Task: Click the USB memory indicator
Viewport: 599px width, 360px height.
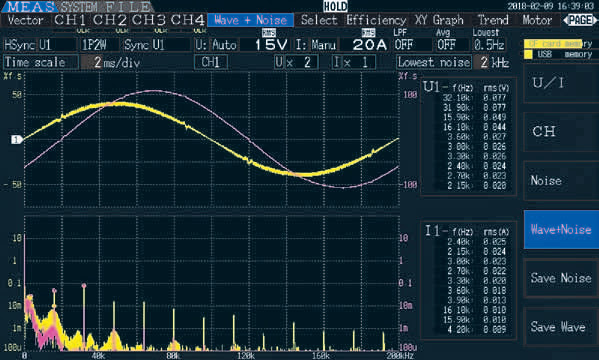Action: (558, 55)
